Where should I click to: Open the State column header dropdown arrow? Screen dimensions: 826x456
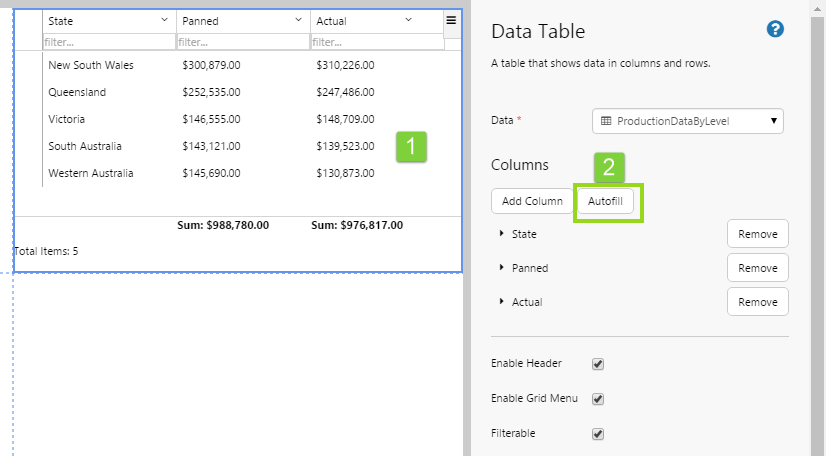(x=165, y=21)
